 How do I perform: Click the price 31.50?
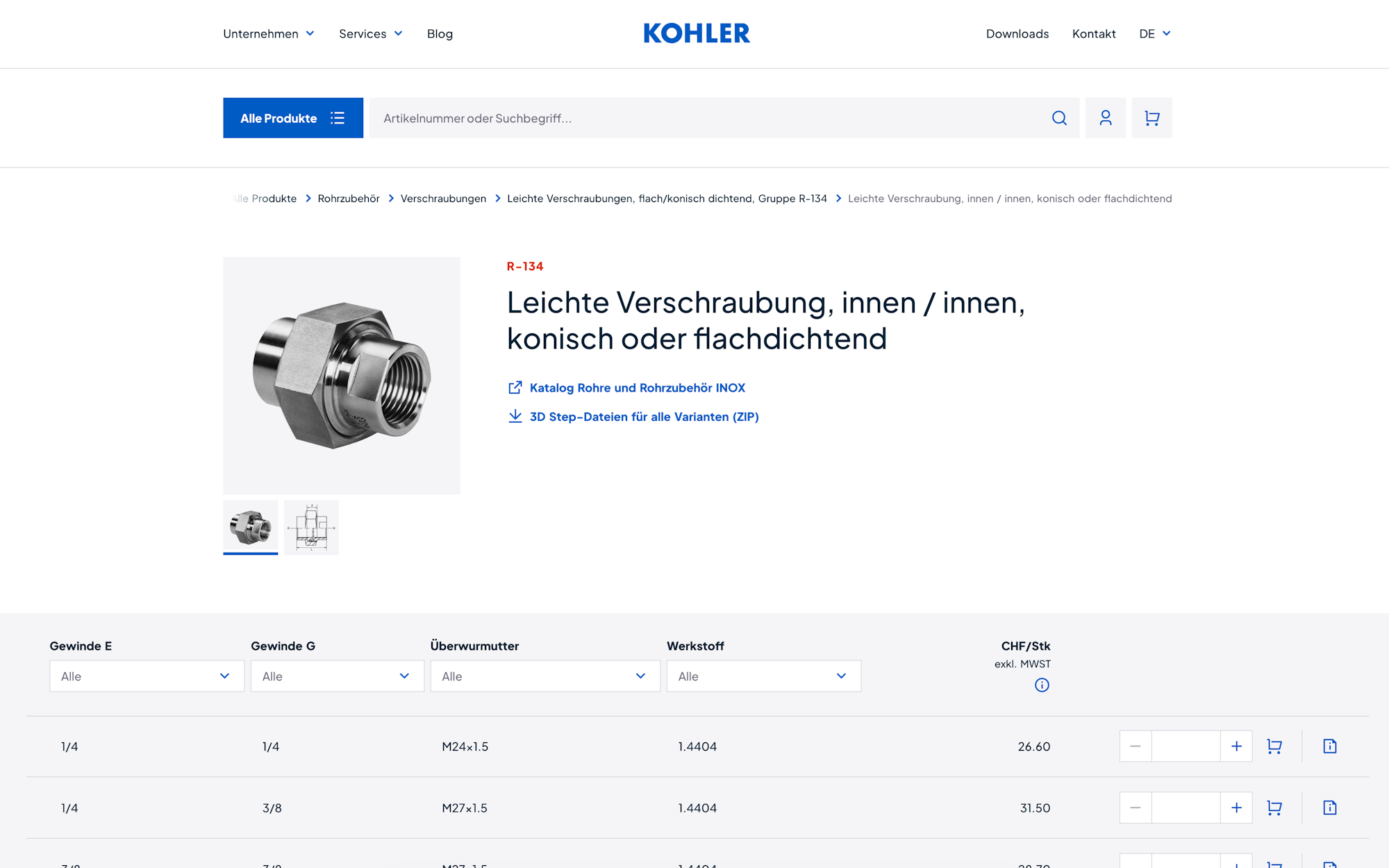click(x=1035, y=808)
